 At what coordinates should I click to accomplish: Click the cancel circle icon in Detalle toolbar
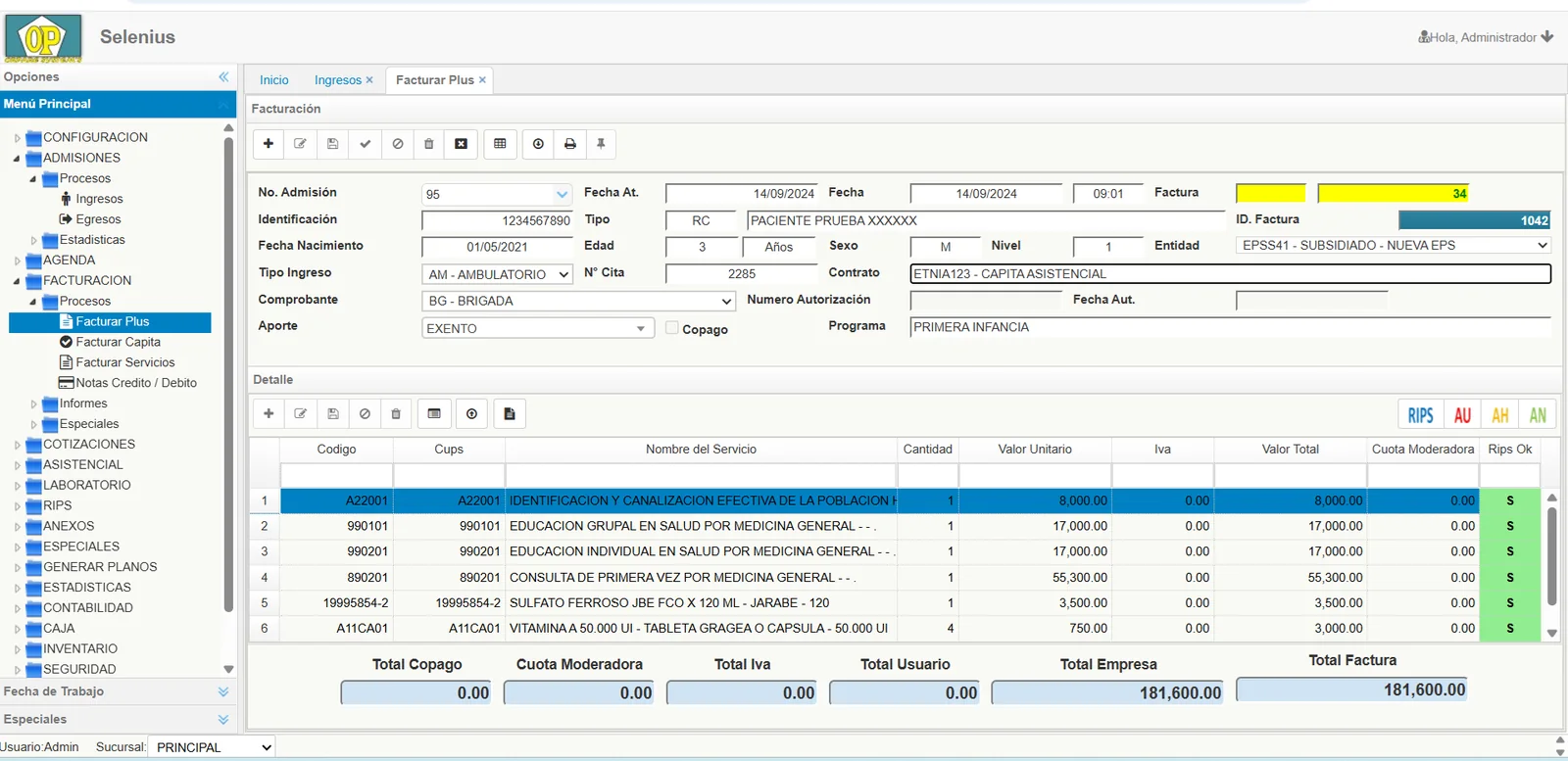(x=365, y=414)
